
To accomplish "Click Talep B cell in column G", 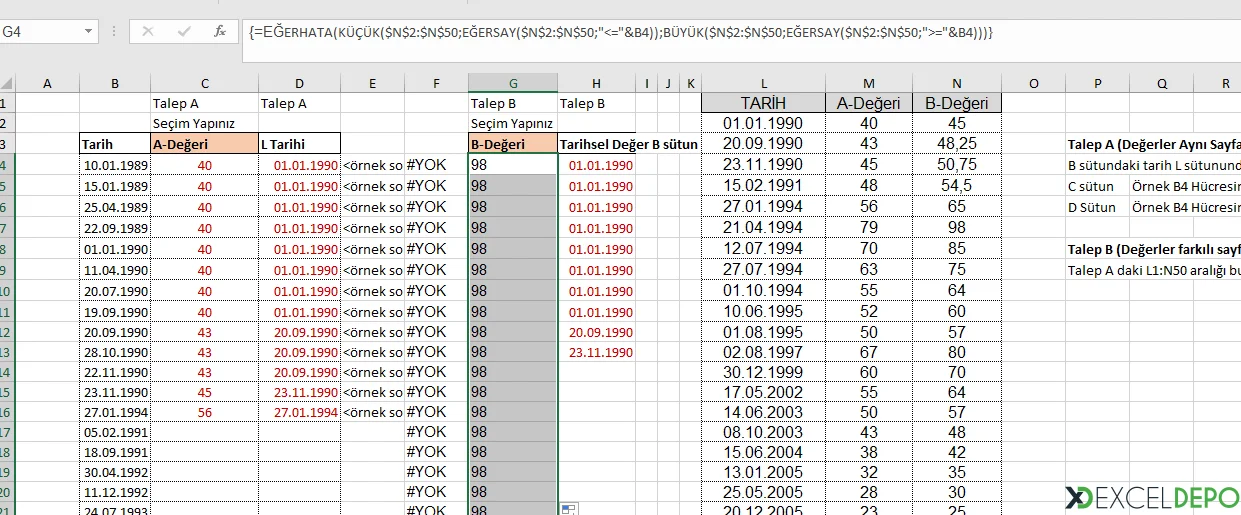I will click(x=513, y=103).
